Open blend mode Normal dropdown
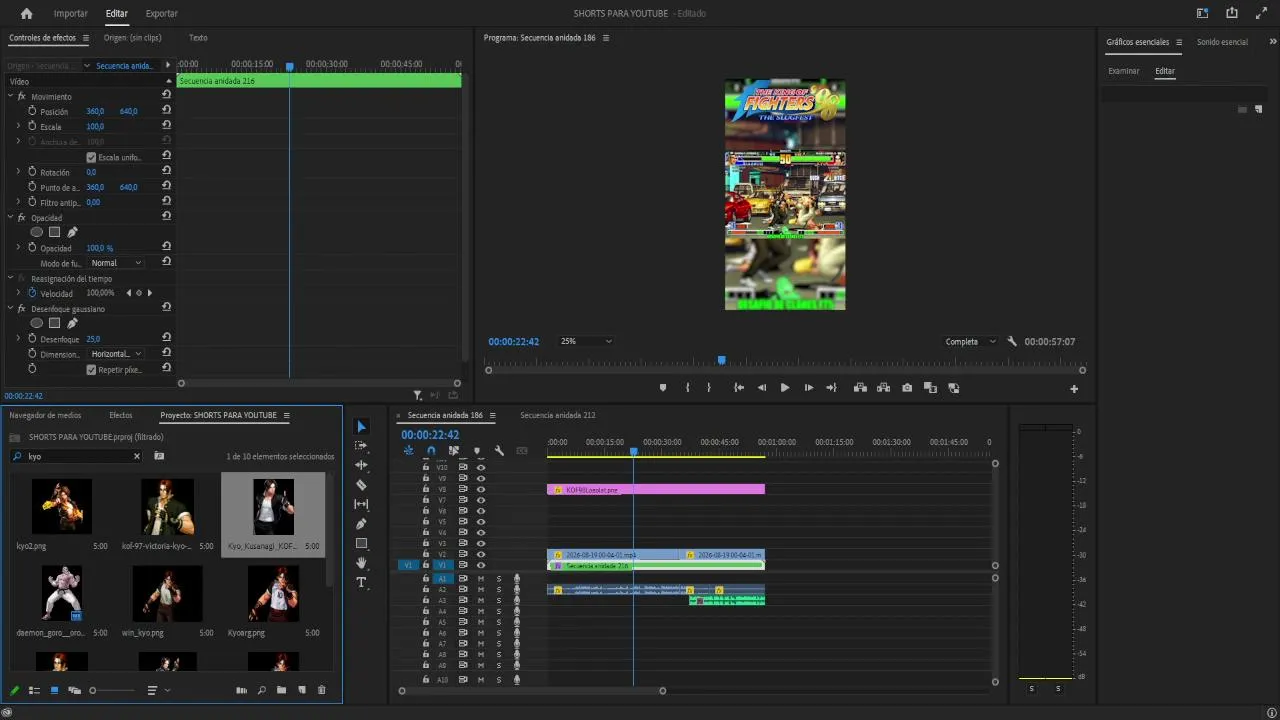This screenshot has width=1280, height=720. [x=116, y=263]
